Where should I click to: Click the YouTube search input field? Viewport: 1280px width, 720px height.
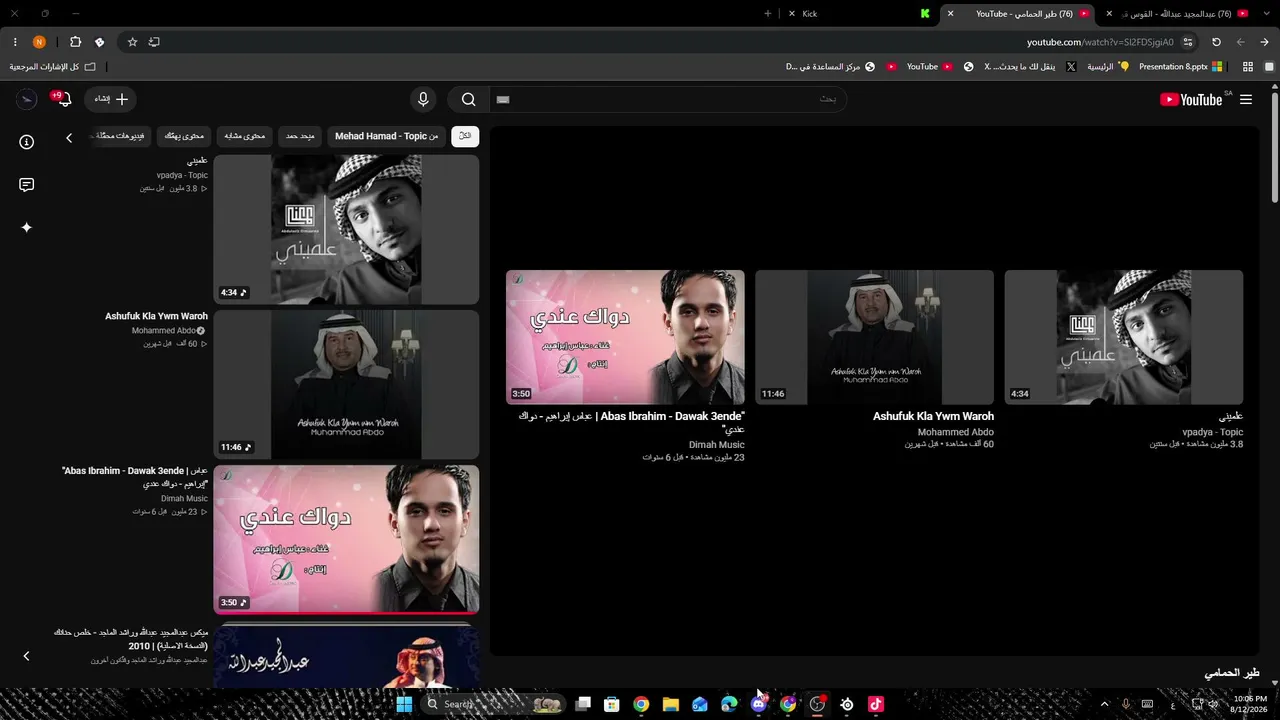click(x=667, y=99)
